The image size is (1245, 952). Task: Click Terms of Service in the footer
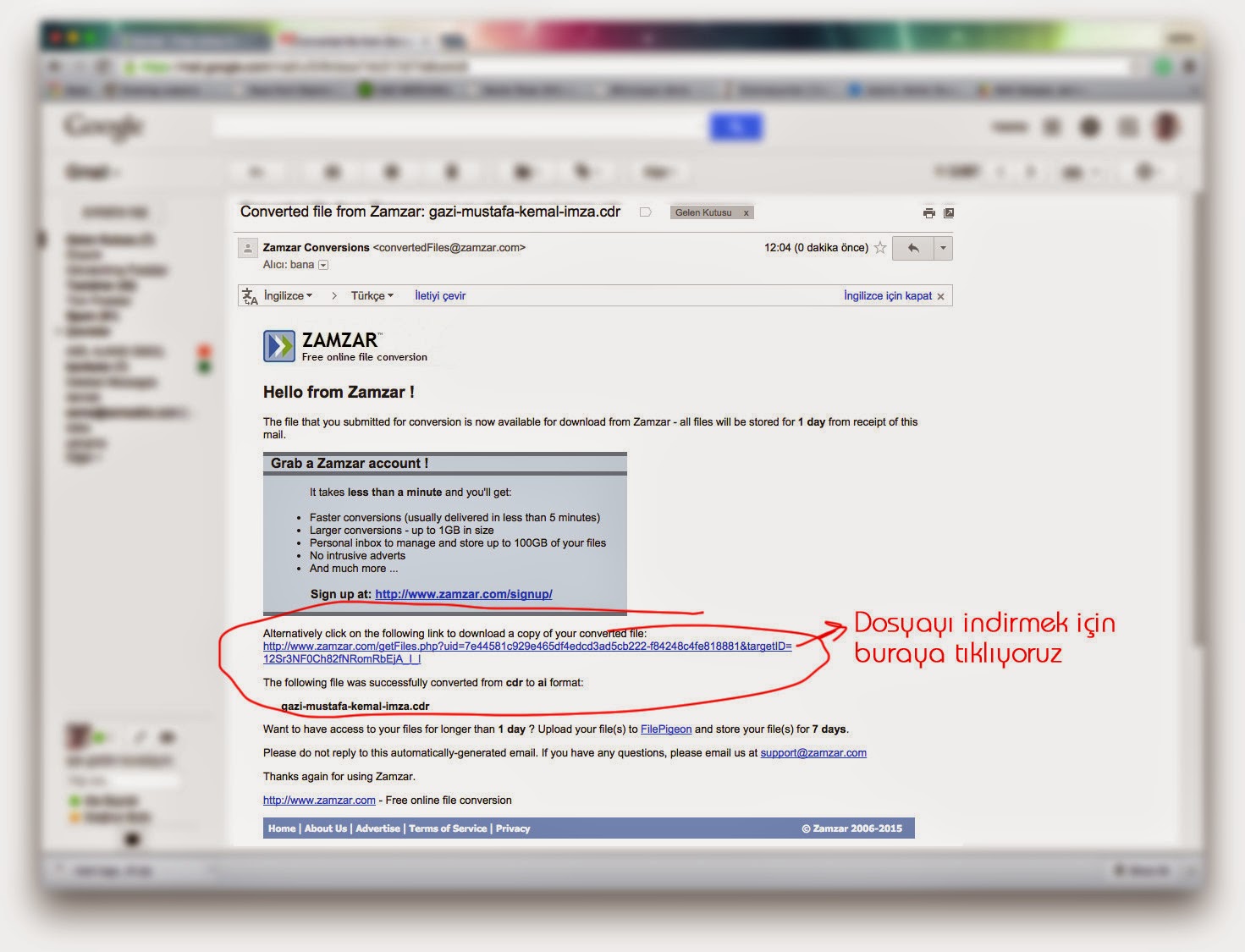point(448,828)
